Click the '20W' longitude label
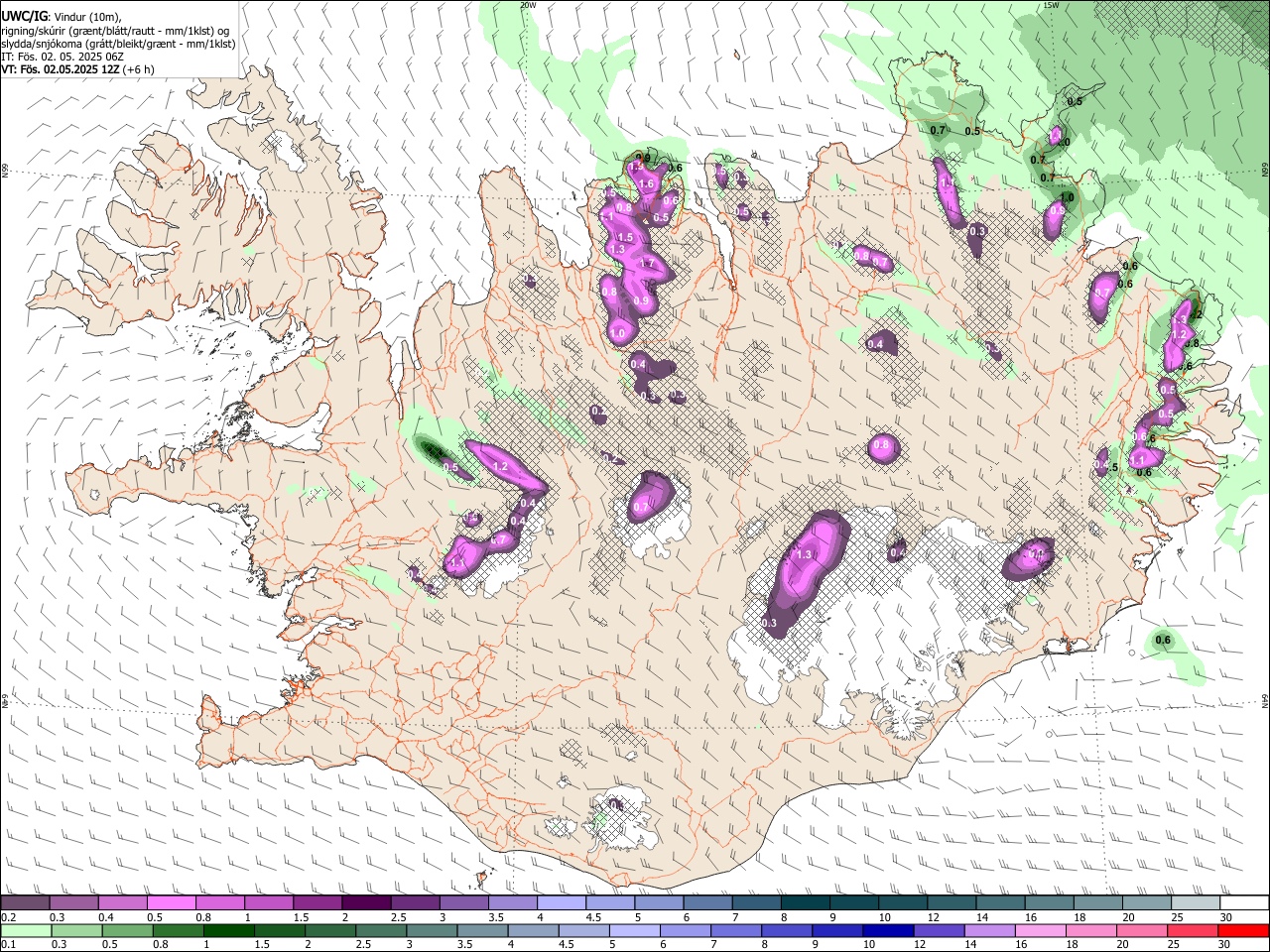The image size is (1270, 952). coord(528,5)
